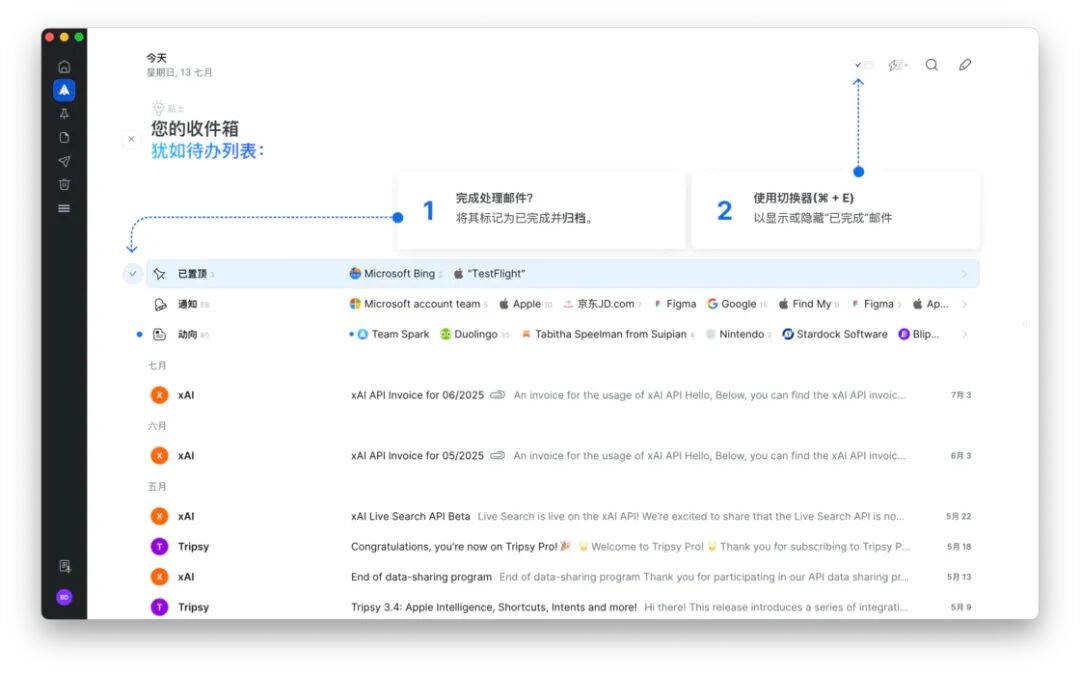Expand the 通知 group with its chevron
This screenshot has width=1080, height=674.
tap(964, 304)
